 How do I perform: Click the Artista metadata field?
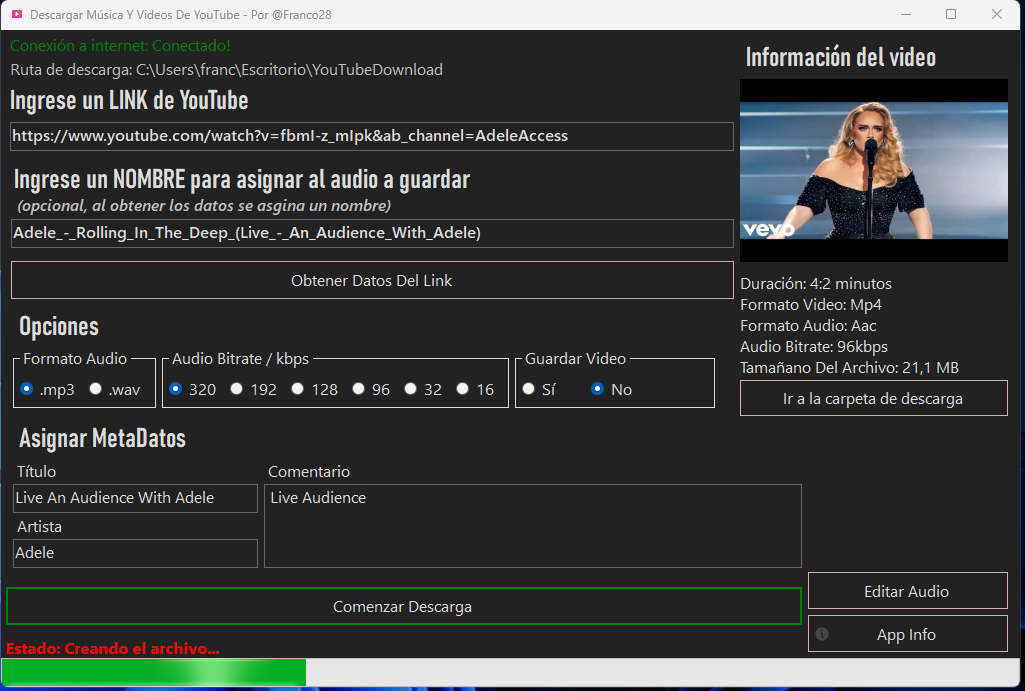pyautogui.click(x=135, y=553)
